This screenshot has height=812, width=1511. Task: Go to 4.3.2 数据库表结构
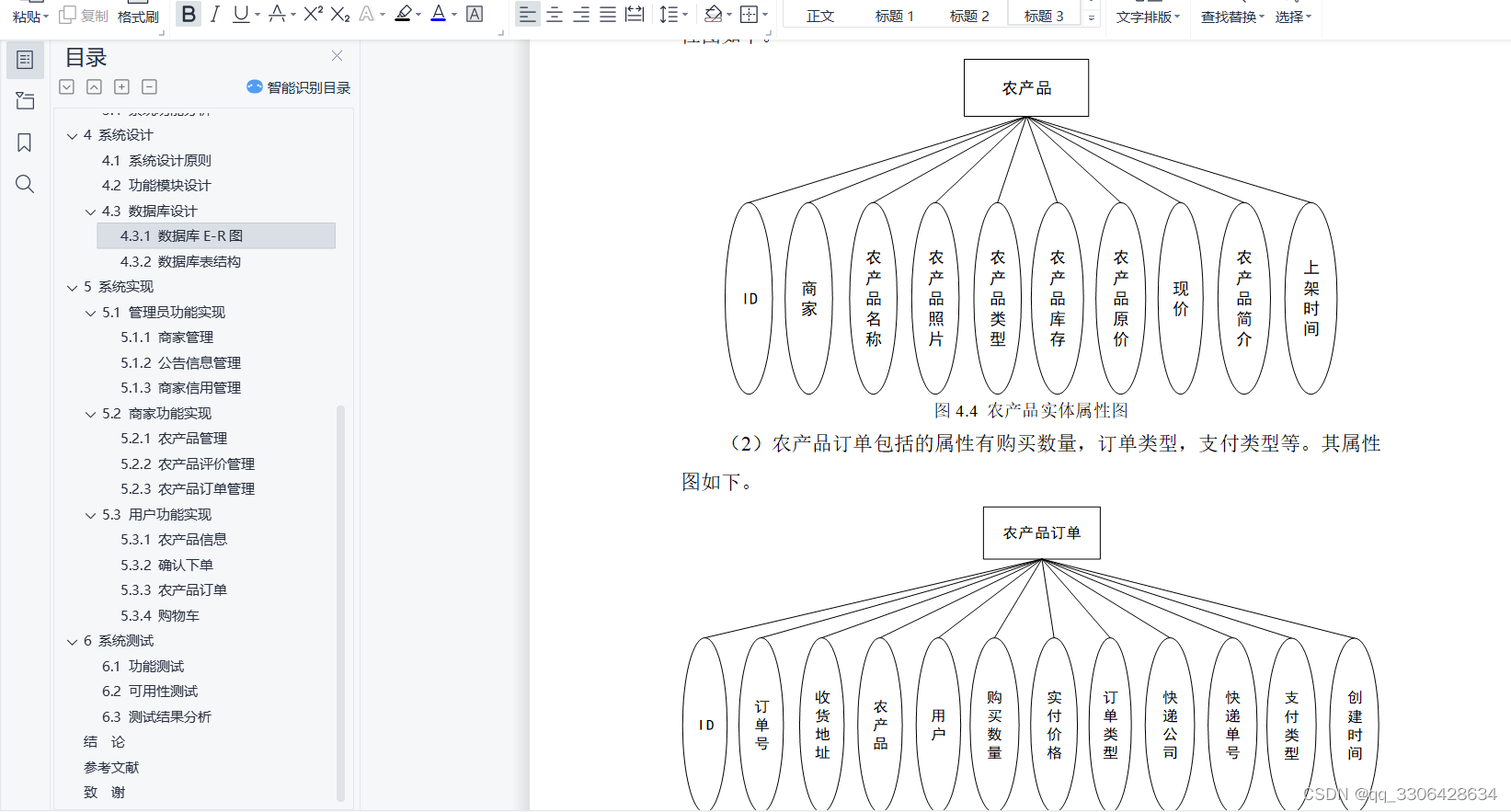tap(180, 261)
